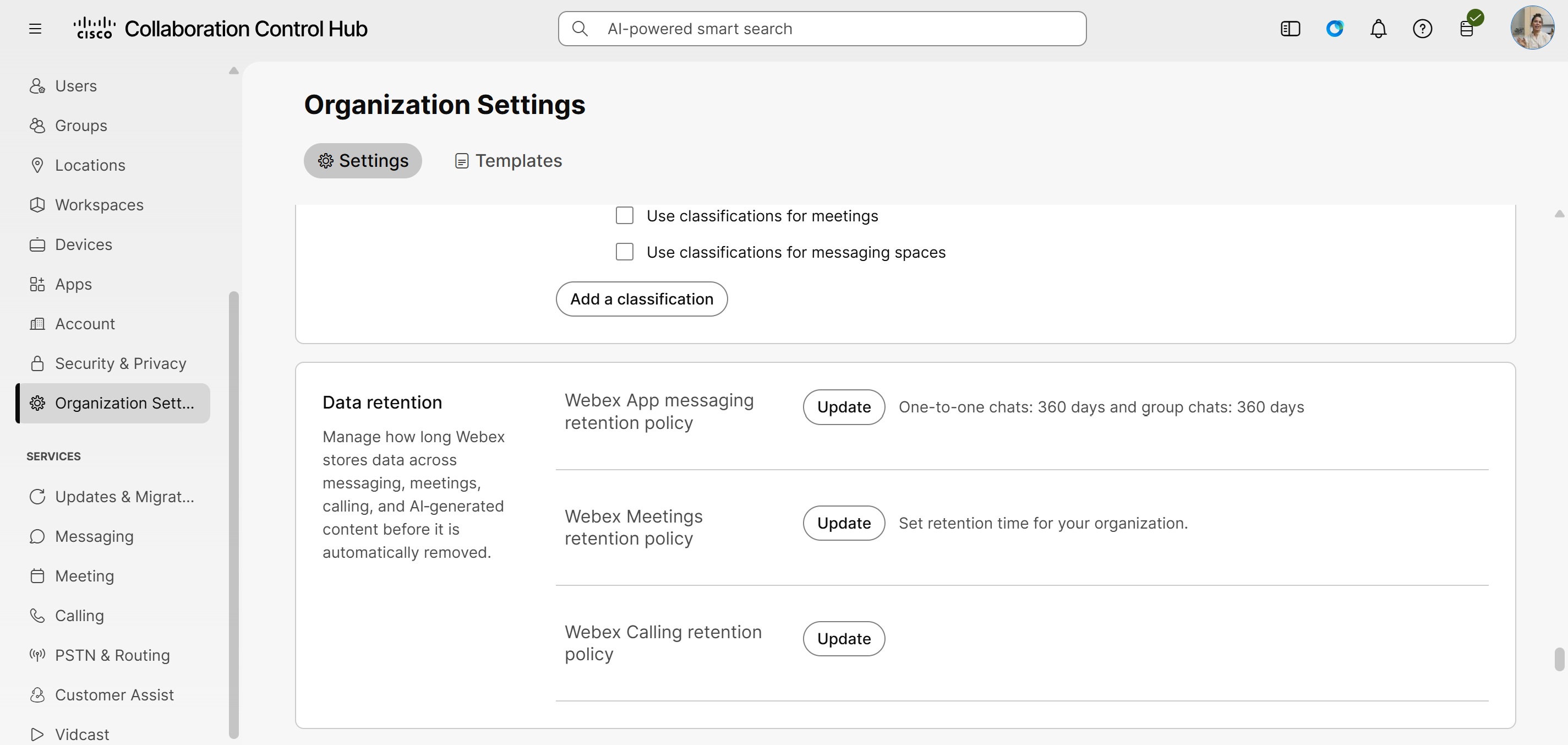Click the Collaboration Control Hub title
The height and width of the screenshot is (745, 1568).
click(x=246, y=29)
